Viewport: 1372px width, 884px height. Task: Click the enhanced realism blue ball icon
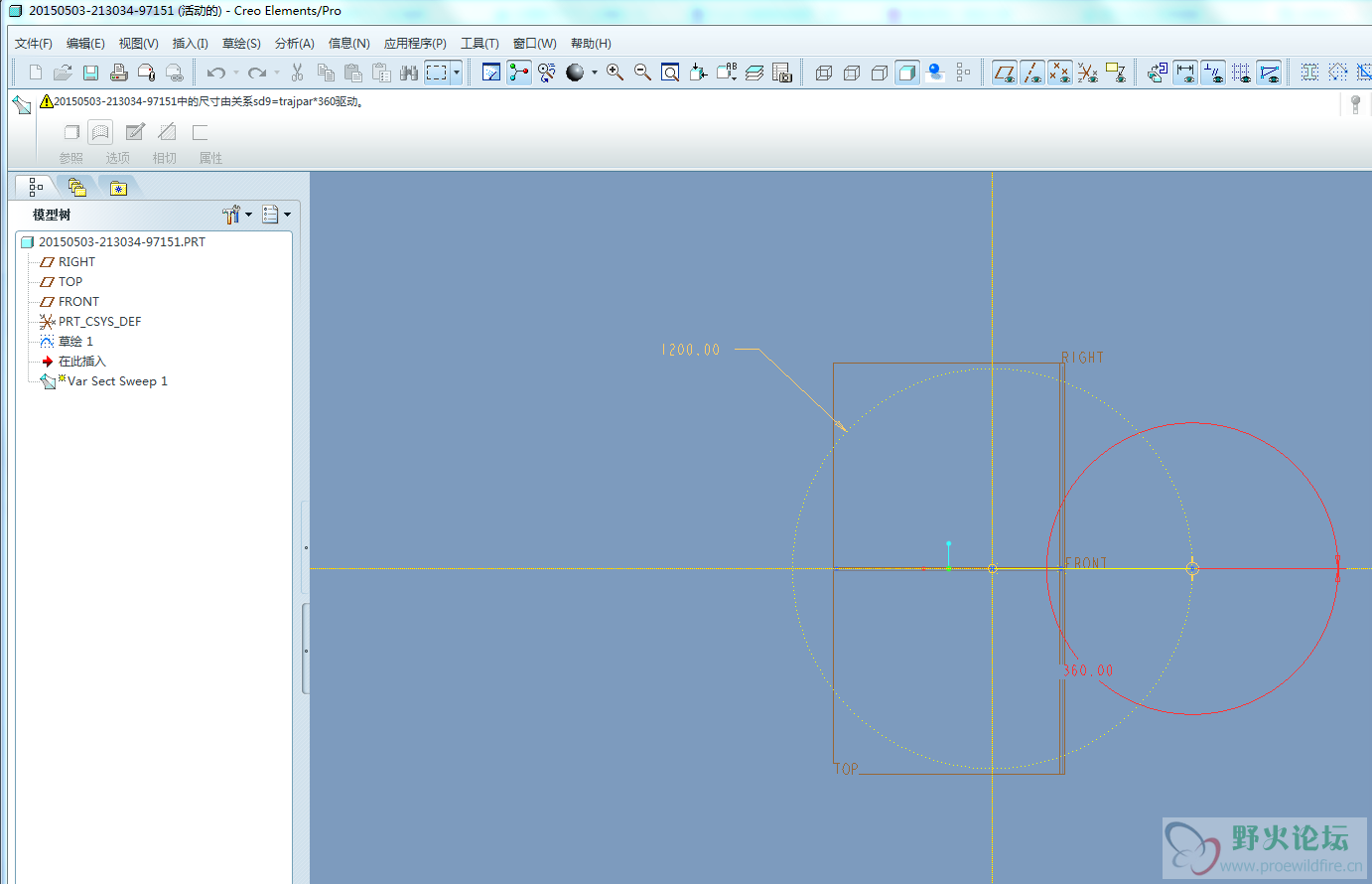934,73
